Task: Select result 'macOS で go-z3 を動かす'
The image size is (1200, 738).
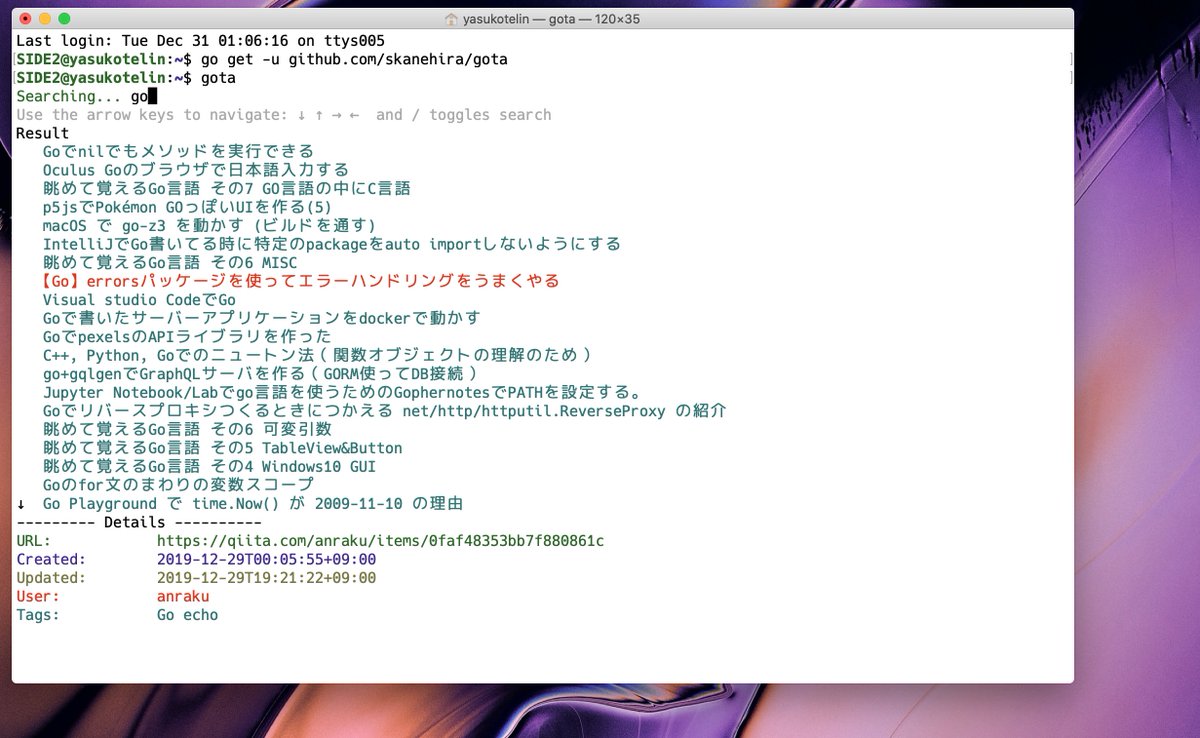Action: [x=209, y=225]
